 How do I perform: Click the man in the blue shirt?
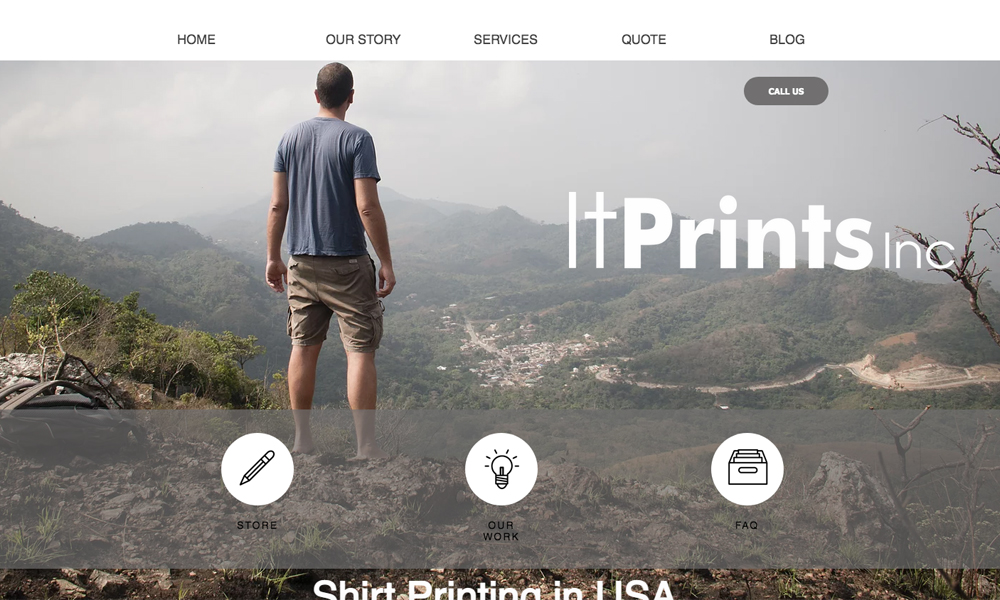point(329,261)
